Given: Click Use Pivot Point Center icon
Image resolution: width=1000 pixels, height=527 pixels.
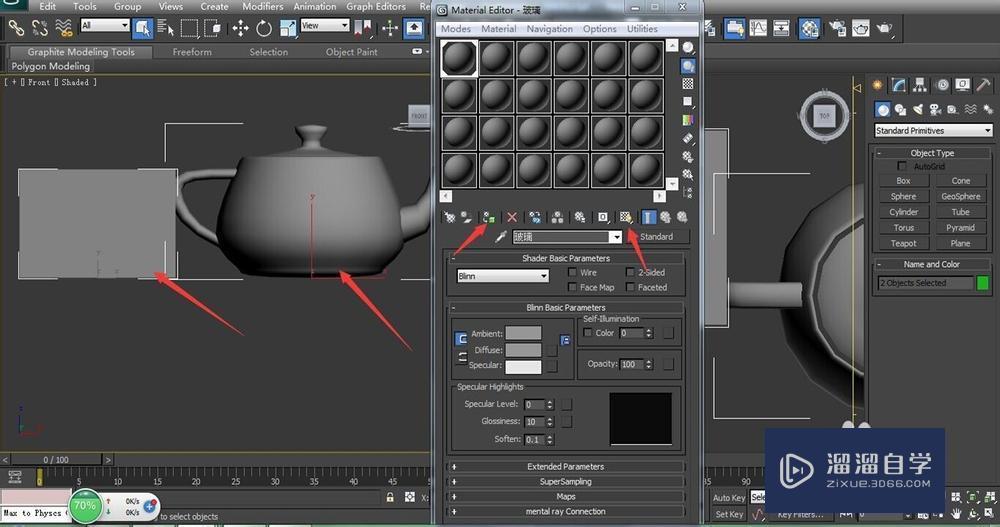Looking at the screenshot, I should click(x=364, y=27).
